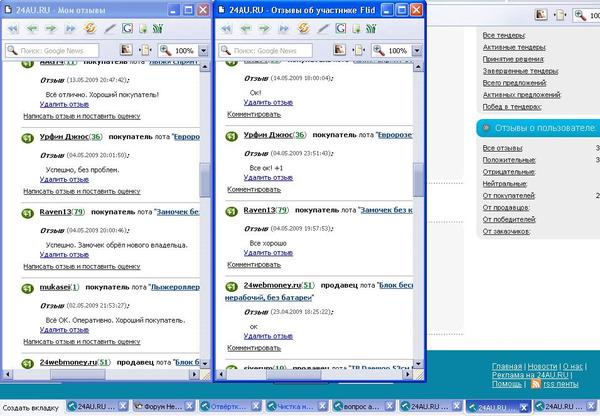Click magnifier zoom icon in Мои отзывы window
Viewport: 600px width, 416px height.
pyautogui.click(x=165, y=50)
